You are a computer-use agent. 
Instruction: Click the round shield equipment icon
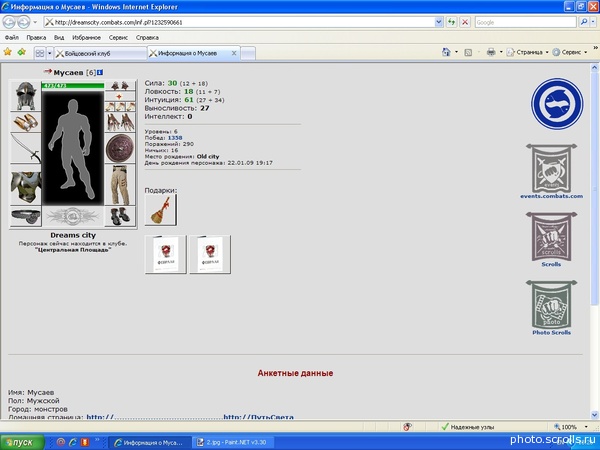[x=120, y=148]
